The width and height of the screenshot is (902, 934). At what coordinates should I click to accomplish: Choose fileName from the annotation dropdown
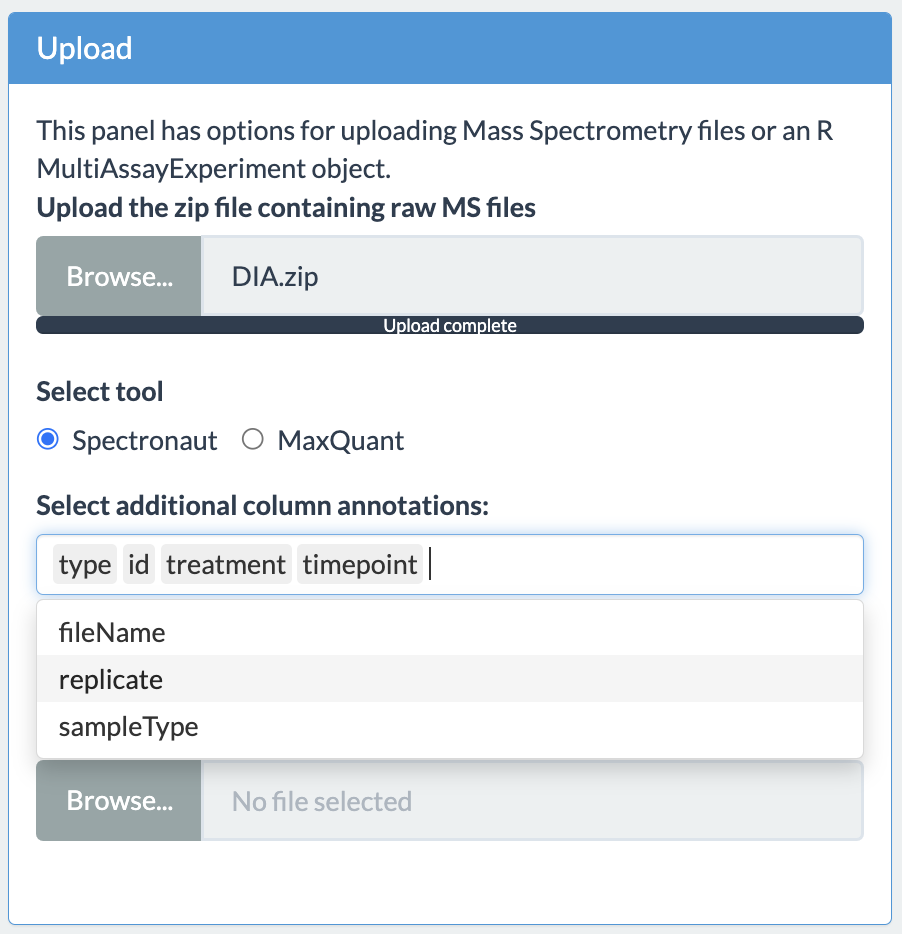[x=450, y=632]
